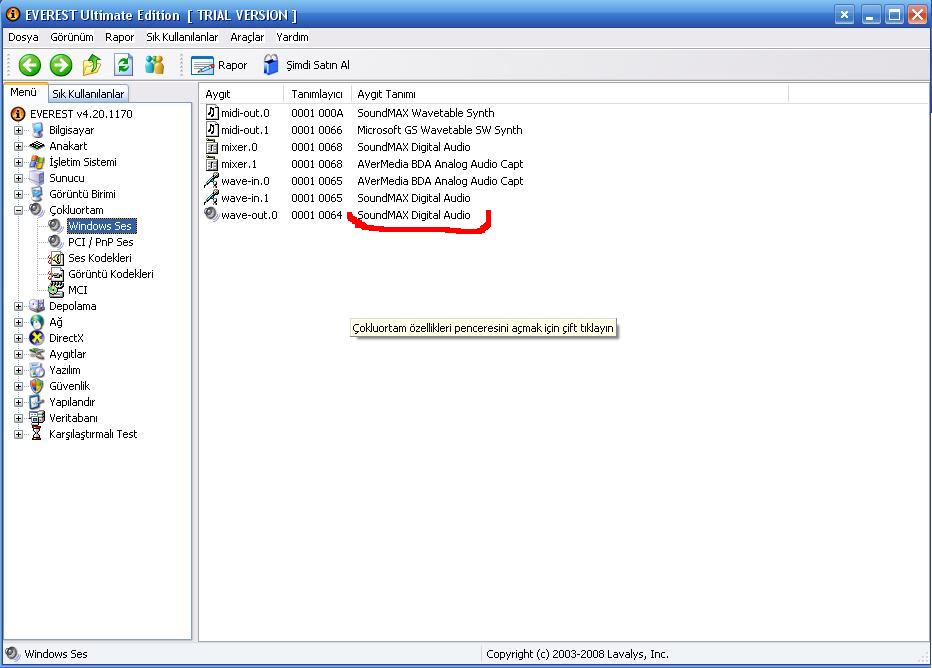The image size is (932, 668).
Task: Switch to the Menü sidebar tab
Action: pos(24,93)
